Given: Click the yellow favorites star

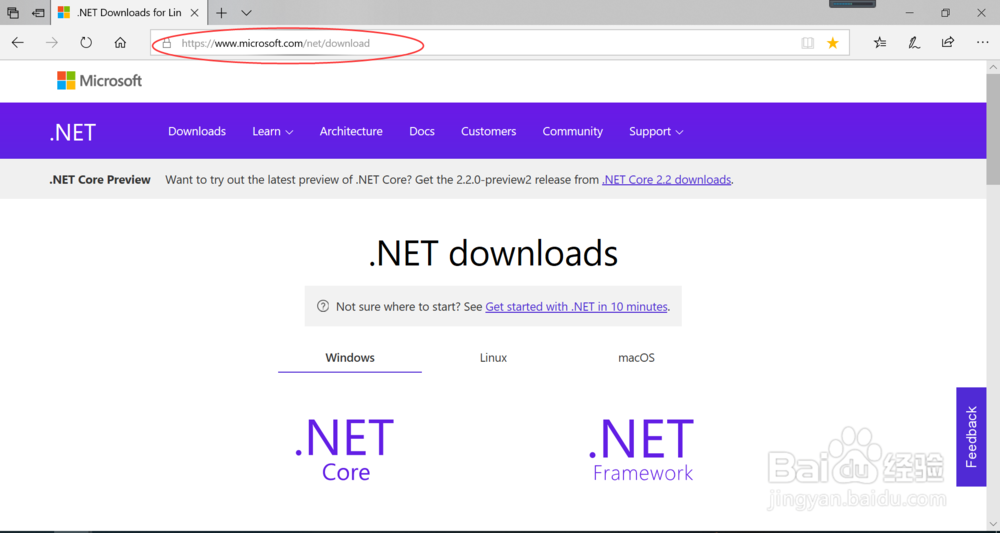Looking at the screenshot, I should click(833, 43).
